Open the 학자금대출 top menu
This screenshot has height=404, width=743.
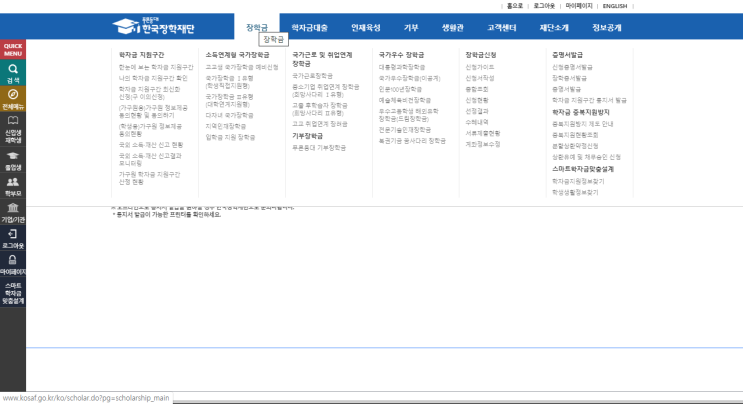click(309, 28)
